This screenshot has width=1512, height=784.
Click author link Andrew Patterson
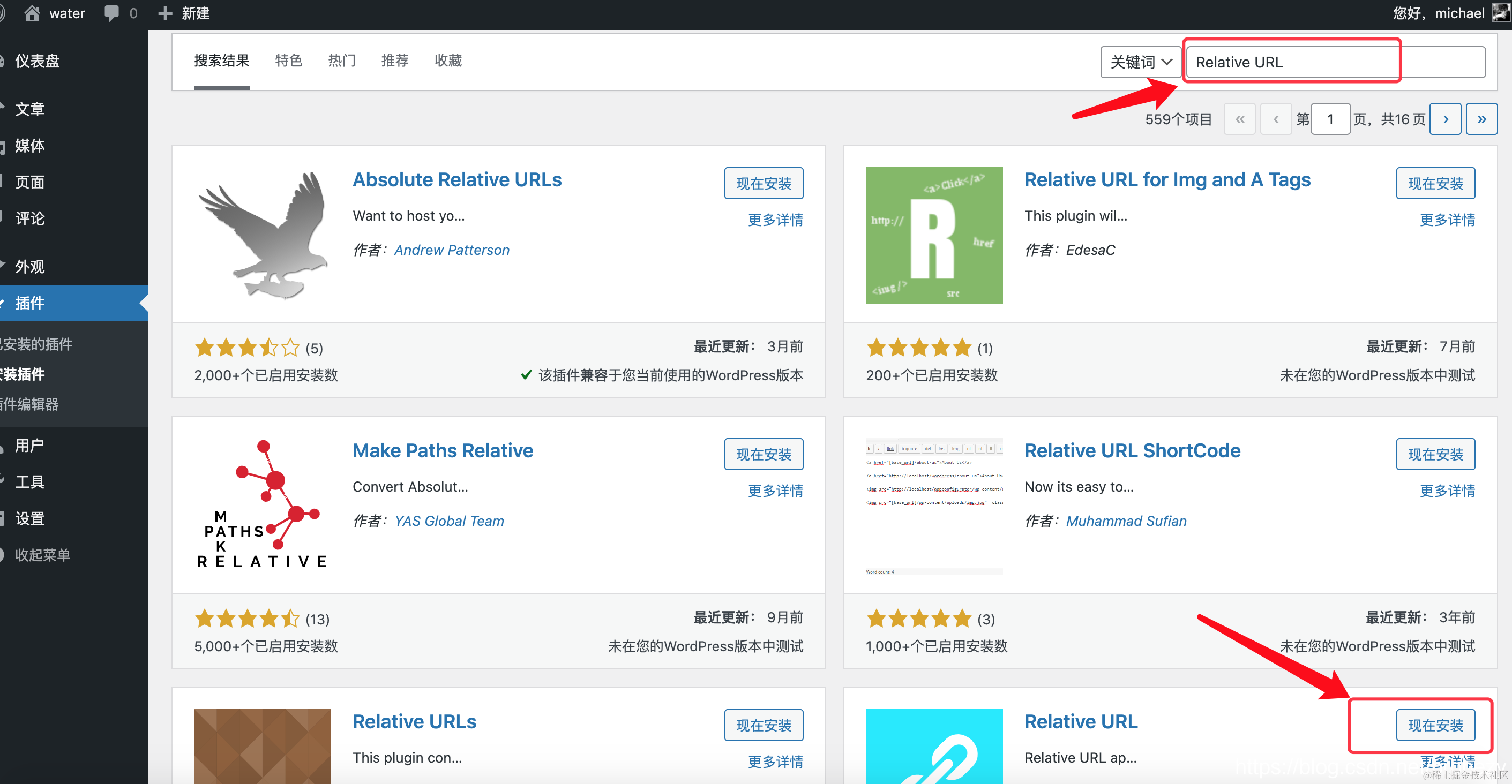(451, 250)
